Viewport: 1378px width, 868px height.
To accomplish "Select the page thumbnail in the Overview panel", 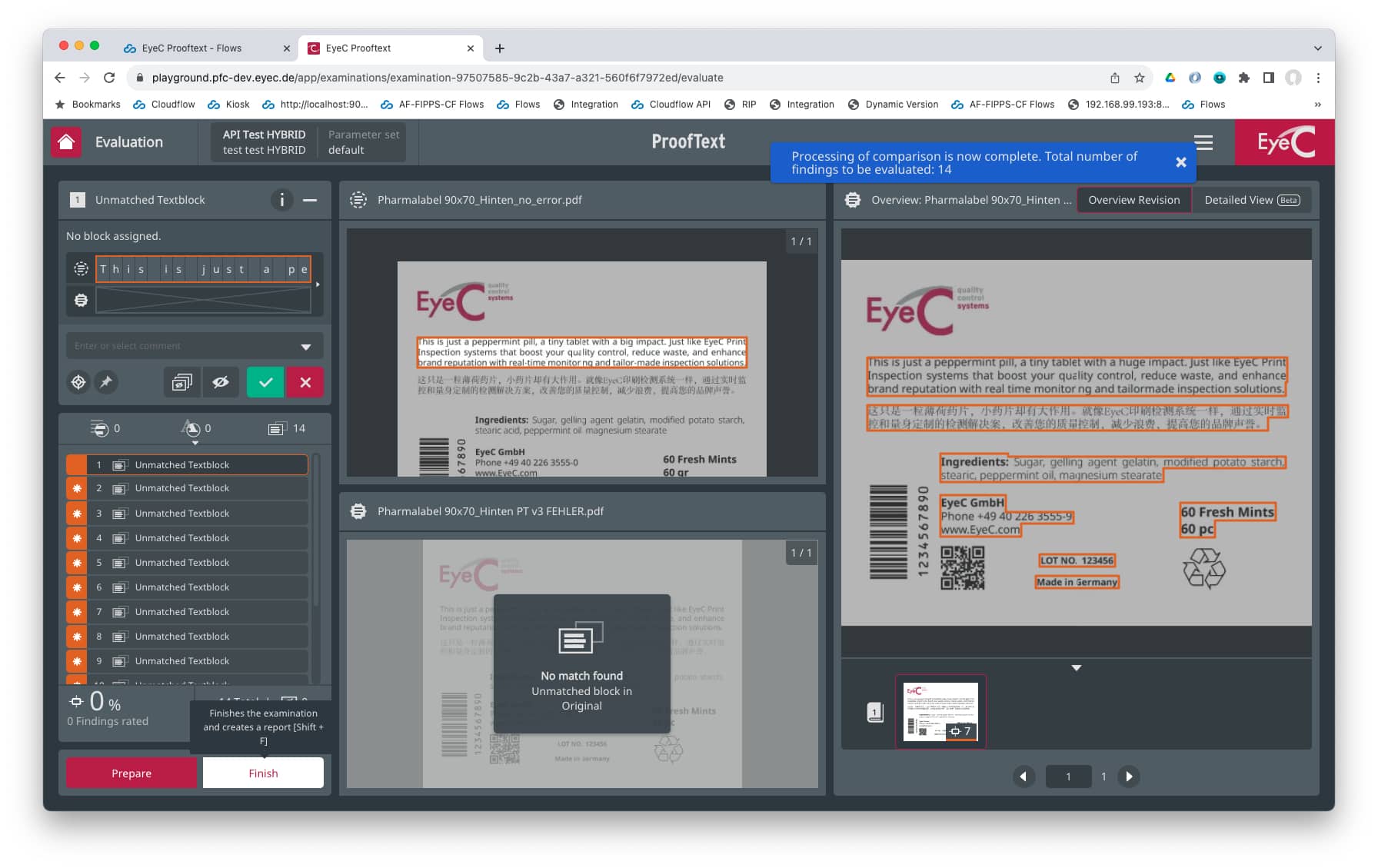I will coord(940,710).
